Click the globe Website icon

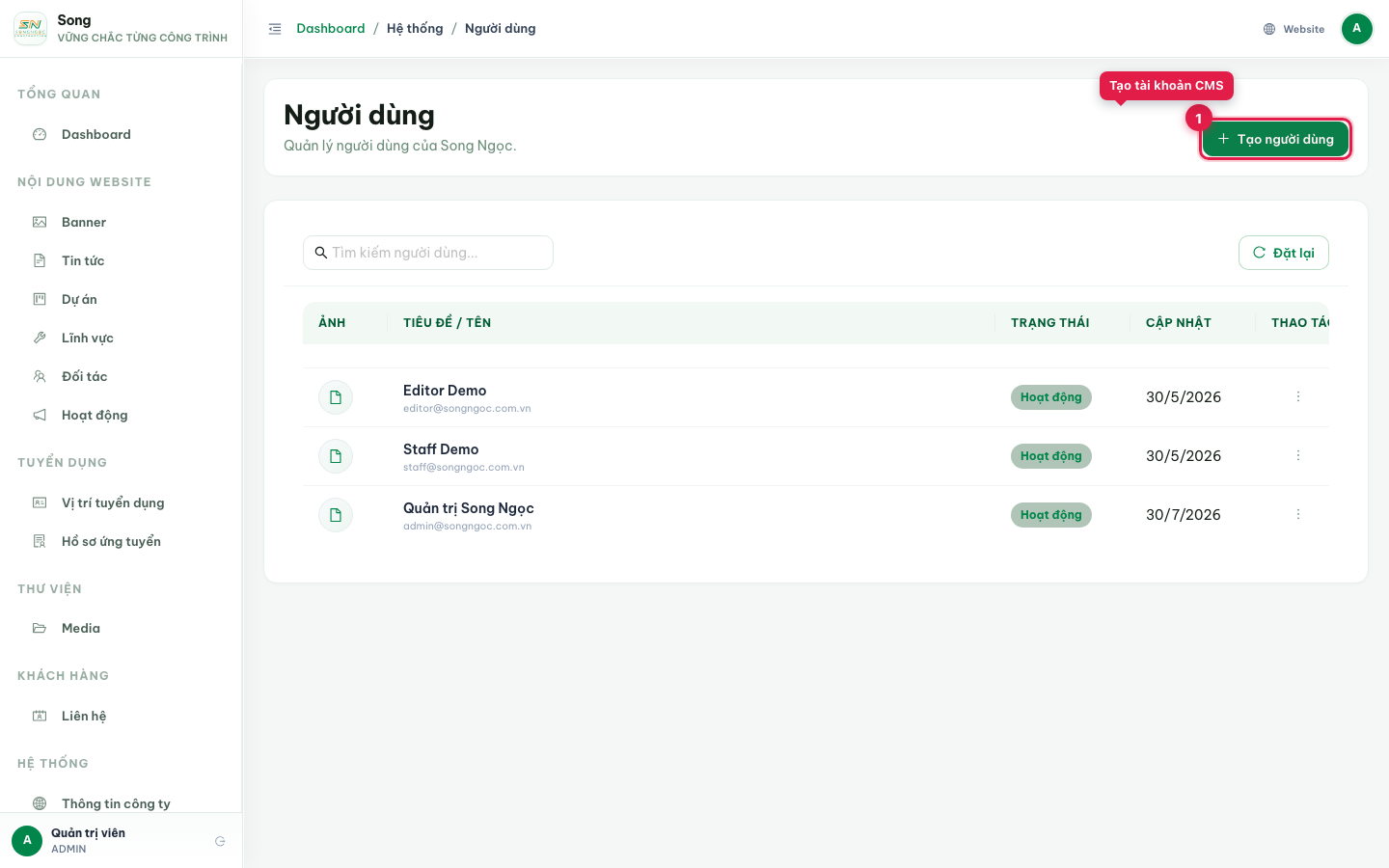point(1269,29)
